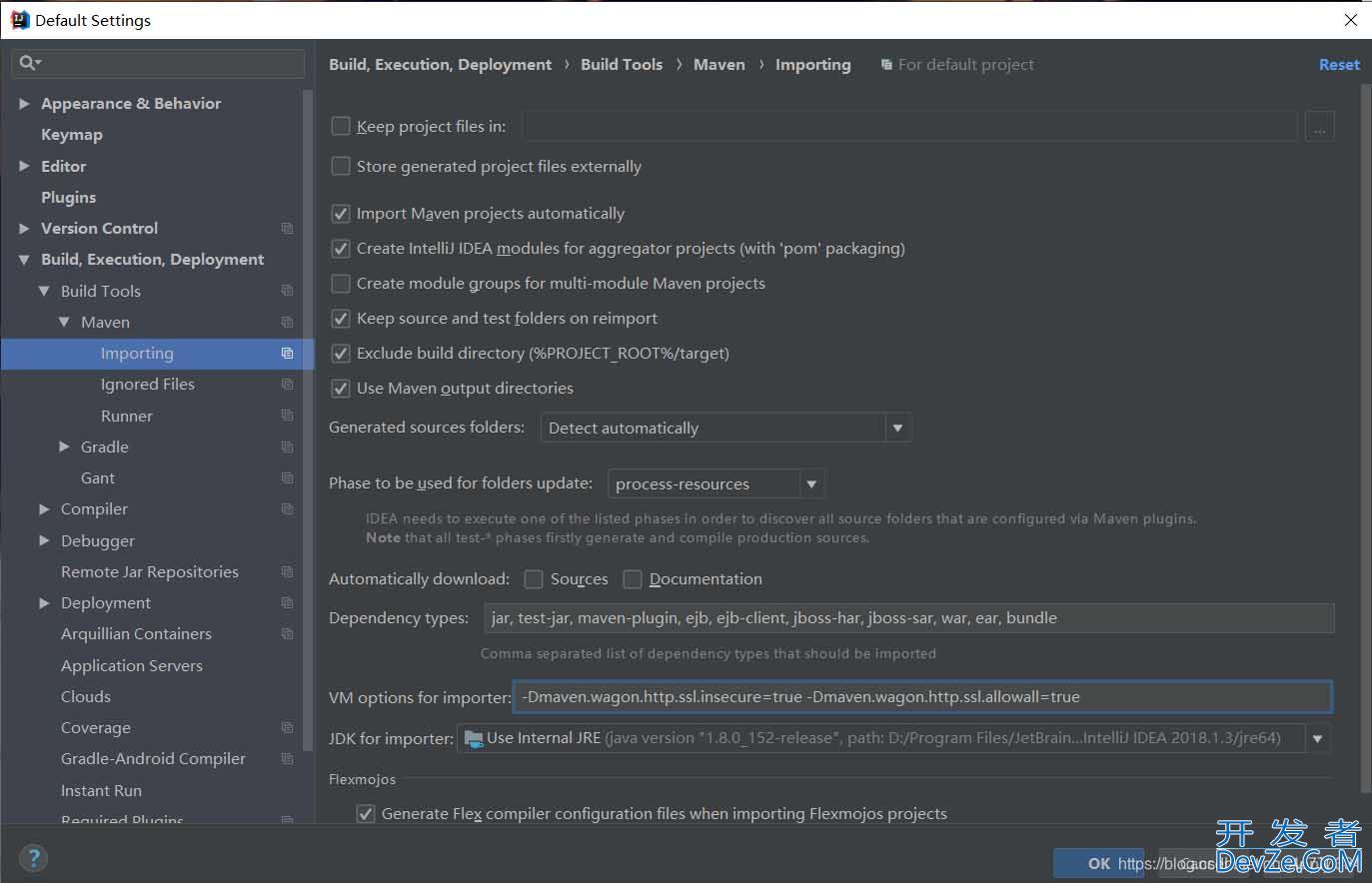Click the right panel vertical scrollbar
1372x883 pixels.
pos(1365,440)
